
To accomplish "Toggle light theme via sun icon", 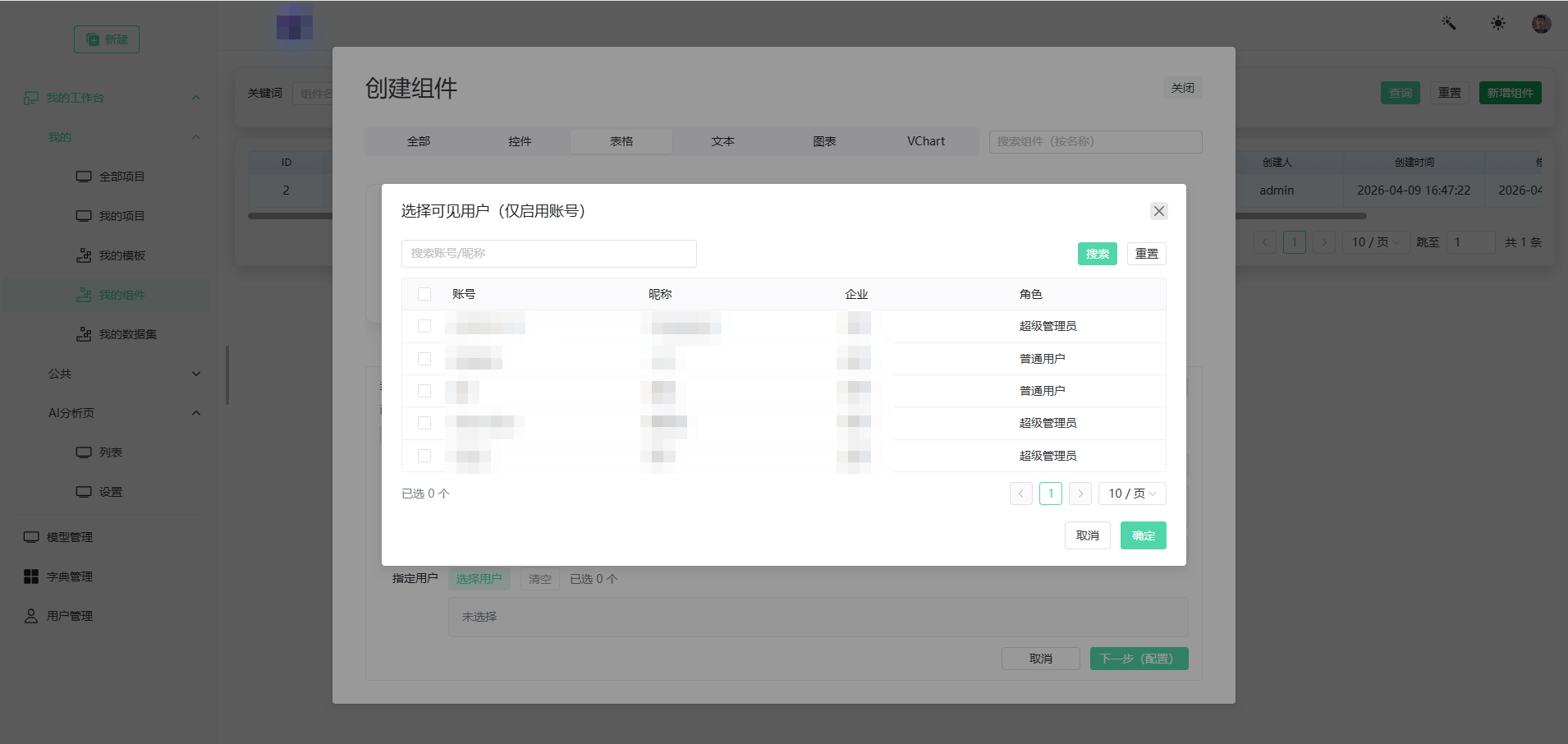I will (1498, 23).
